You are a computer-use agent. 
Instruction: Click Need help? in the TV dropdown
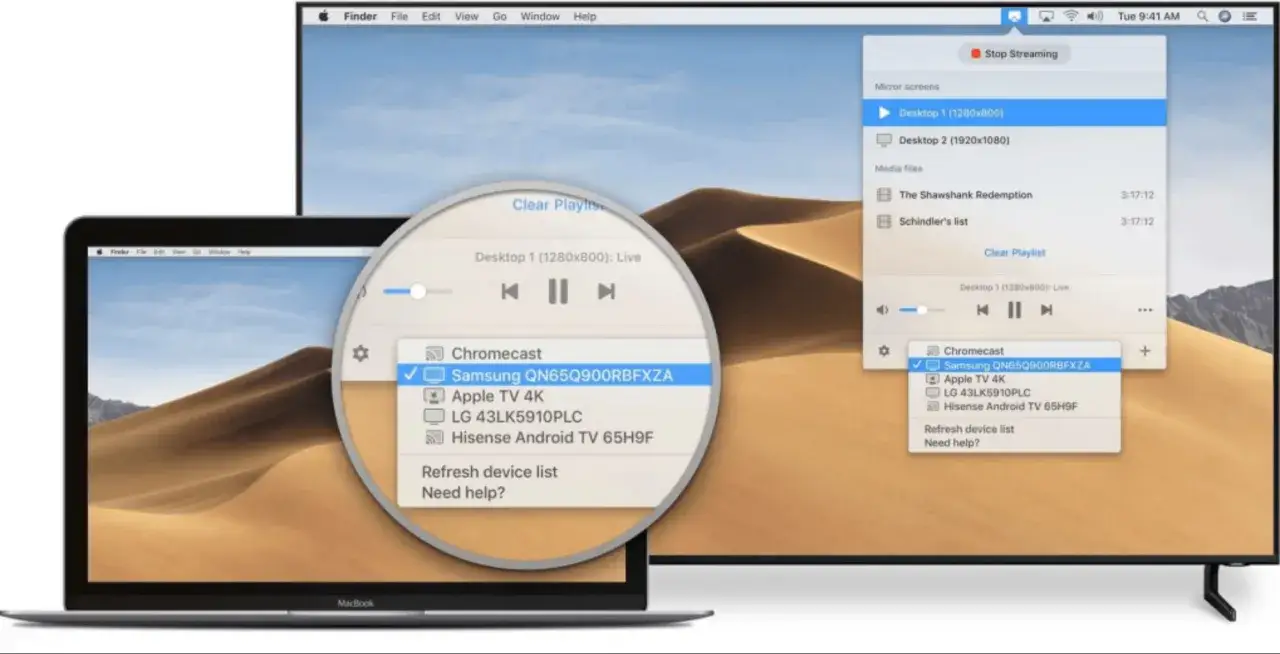click(x=952, y=442)
